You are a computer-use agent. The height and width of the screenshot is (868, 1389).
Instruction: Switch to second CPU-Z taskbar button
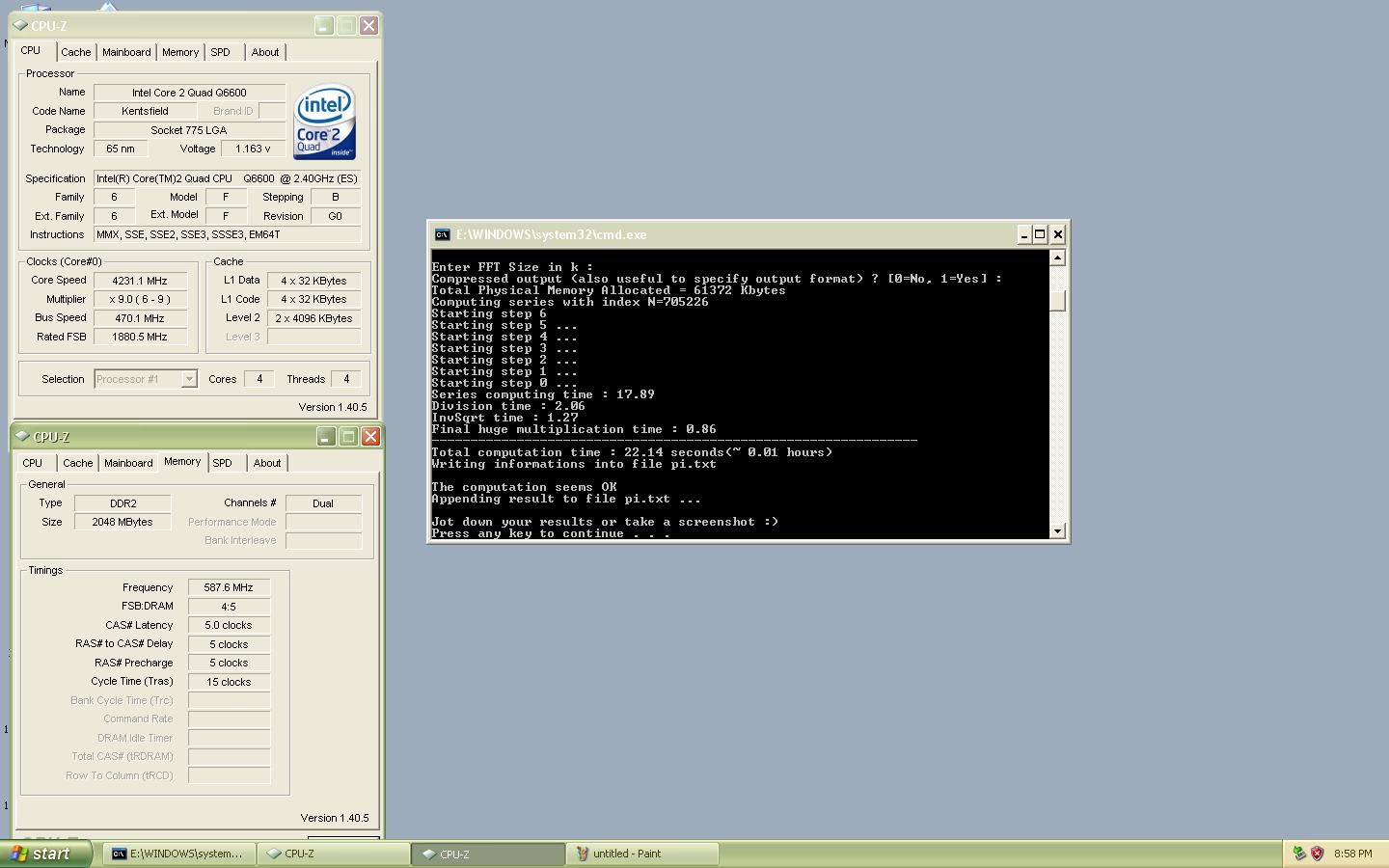coord(488,854)
